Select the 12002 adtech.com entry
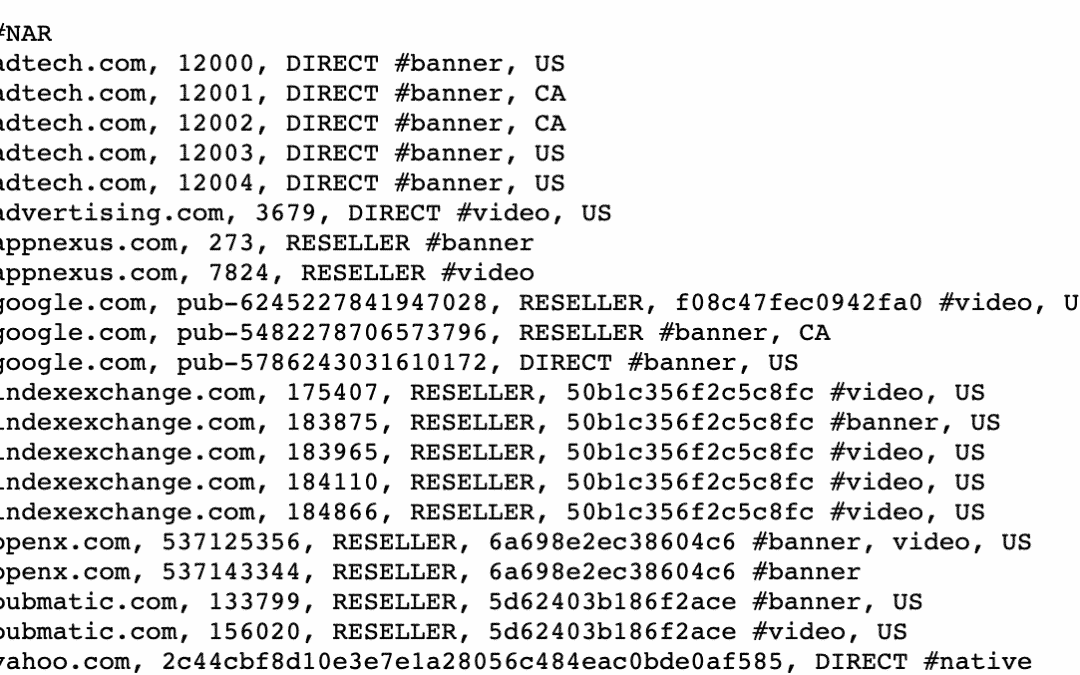The width and height of the screenshot is (1080, 675). pyautogui.click(x=282, y=123)
